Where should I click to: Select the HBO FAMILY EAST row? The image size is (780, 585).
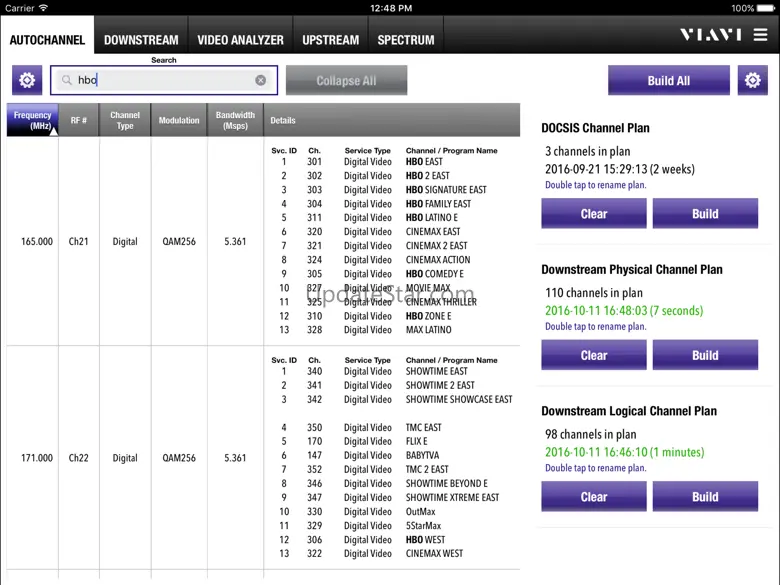point(392,203)
